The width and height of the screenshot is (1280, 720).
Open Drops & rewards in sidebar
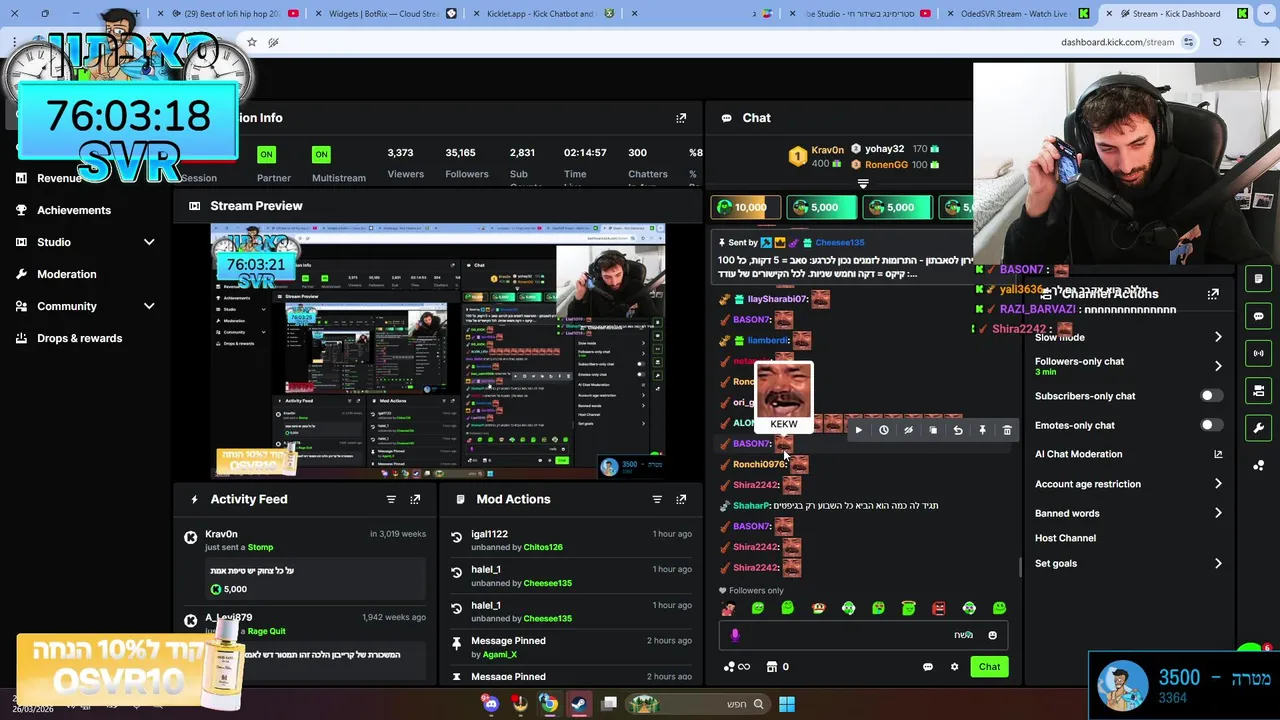coord(80,338)
